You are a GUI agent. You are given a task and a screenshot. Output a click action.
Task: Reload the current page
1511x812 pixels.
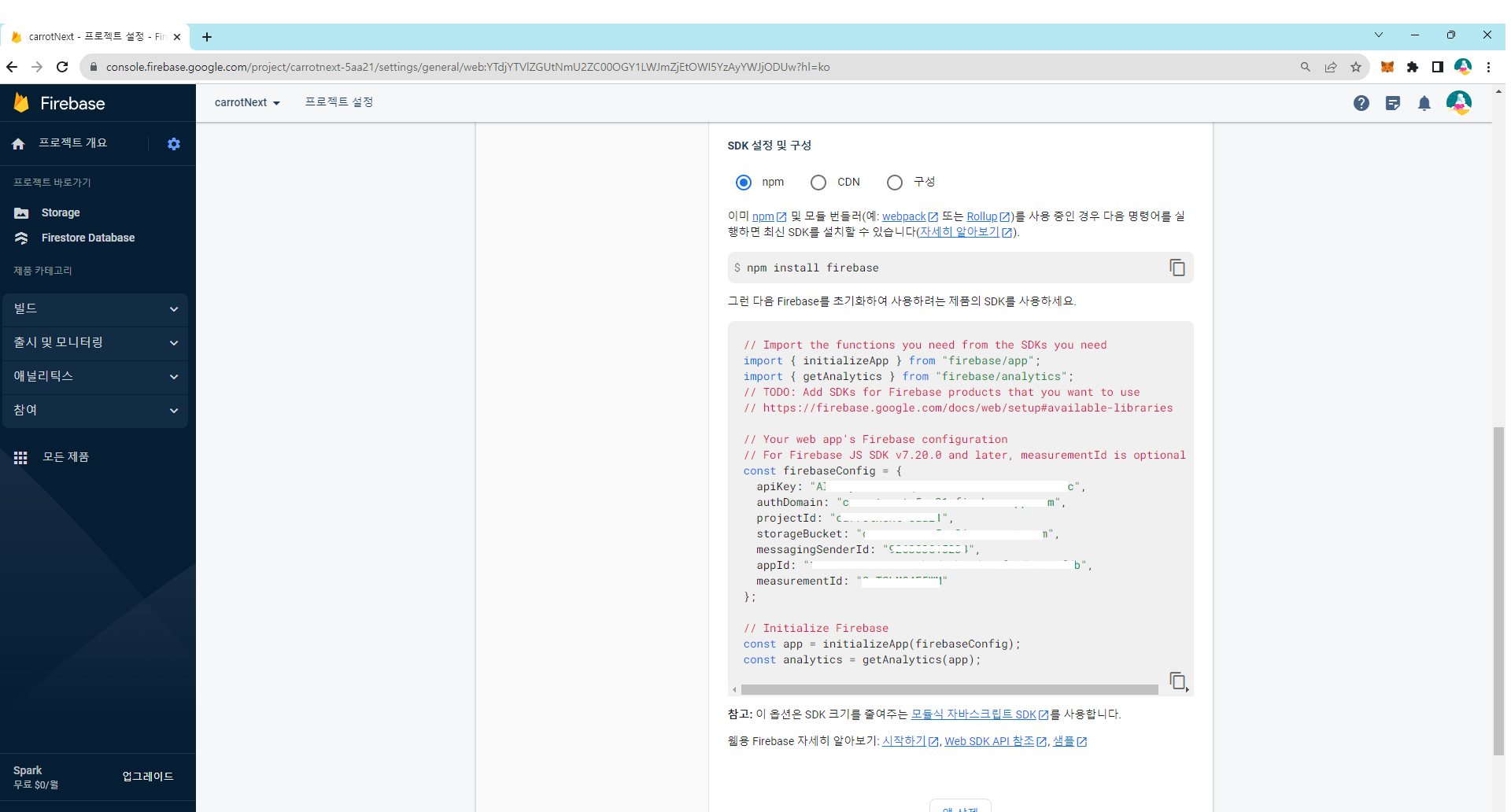[62, 67]
